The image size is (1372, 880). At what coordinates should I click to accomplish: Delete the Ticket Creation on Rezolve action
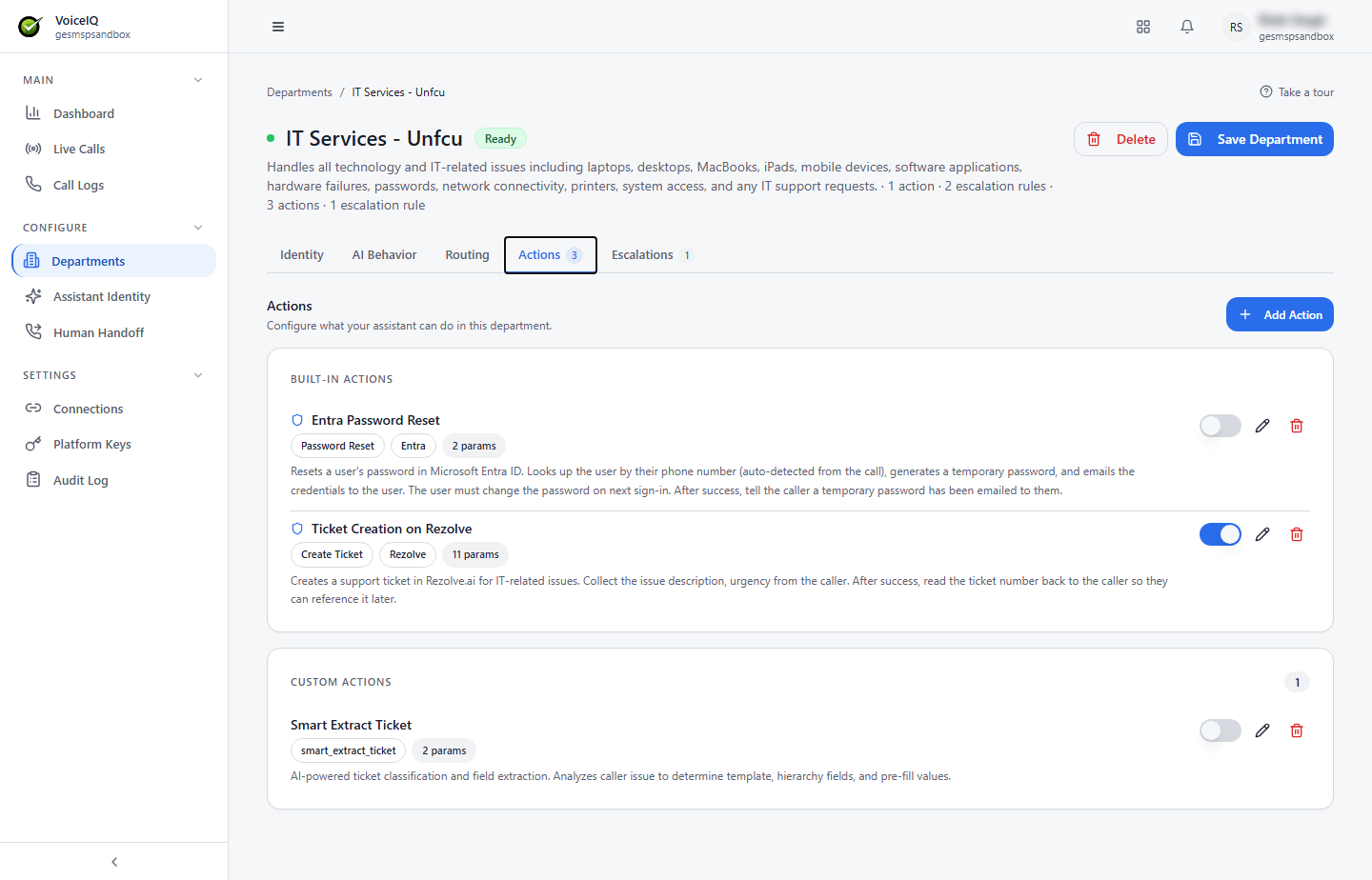pyautogui.click(x=1297, y=534)
